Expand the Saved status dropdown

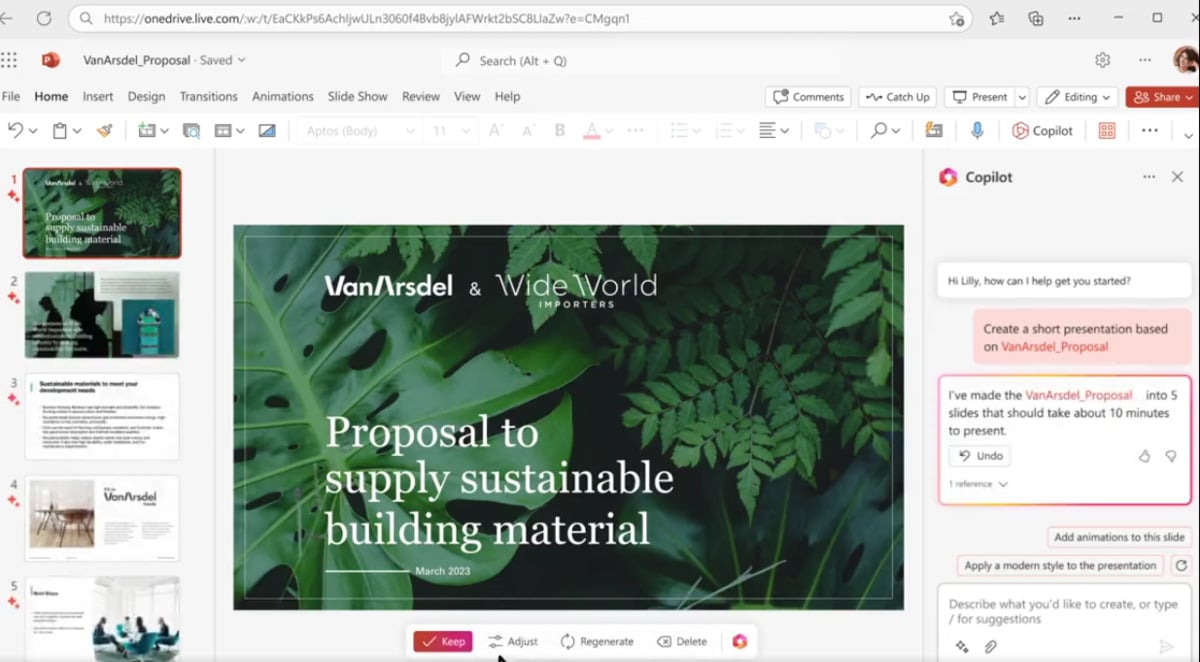(241, 60)
